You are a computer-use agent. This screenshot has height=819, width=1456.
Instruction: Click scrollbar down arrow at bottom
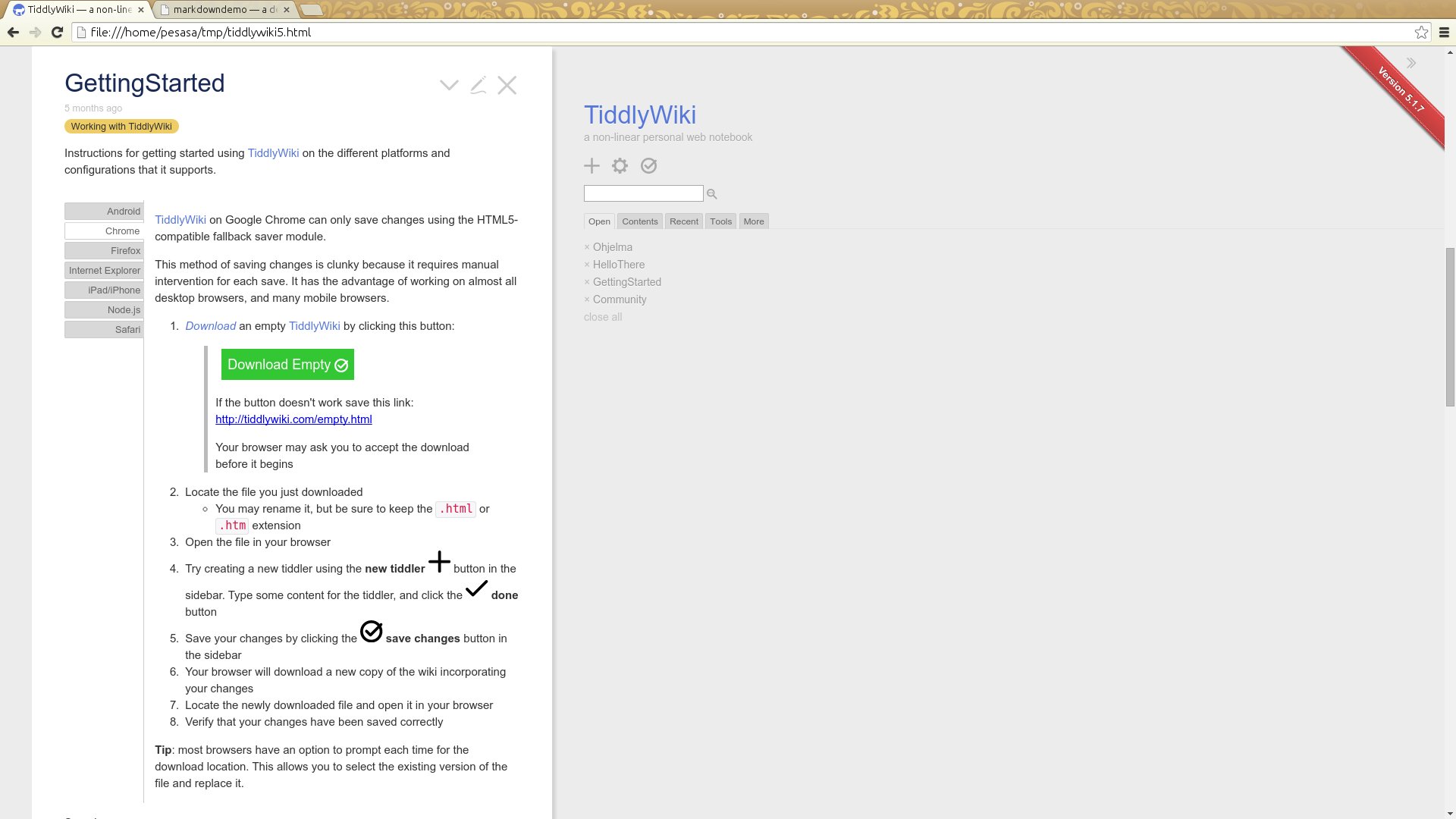(1450, 813)
